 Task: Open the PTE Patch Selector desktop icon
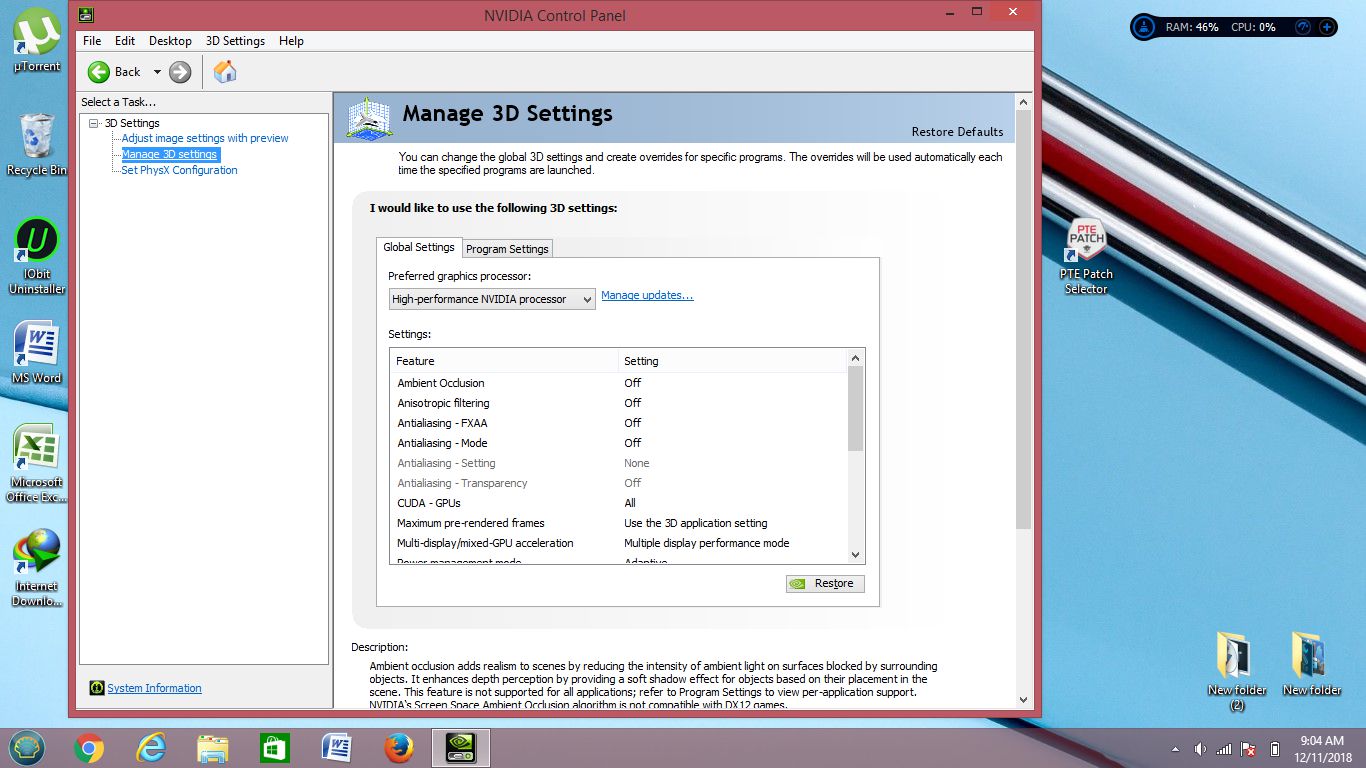pyautogui.click(x=1086, y=240)
